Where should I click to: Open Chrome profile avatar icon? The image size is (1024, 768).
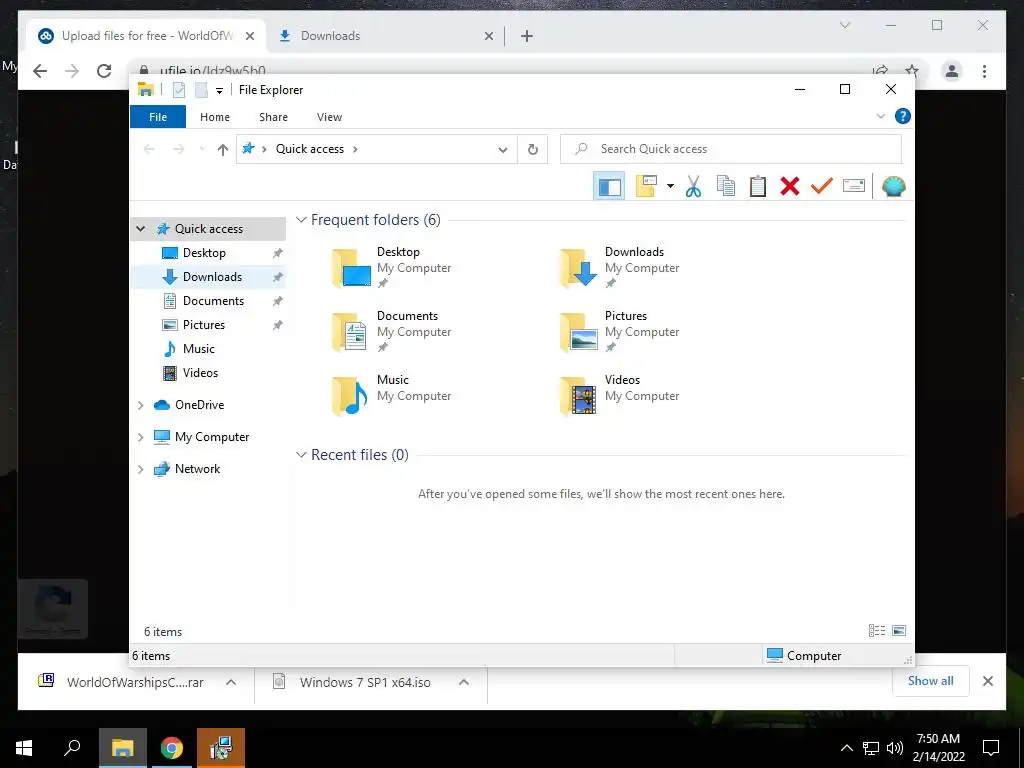pos(952,71)
